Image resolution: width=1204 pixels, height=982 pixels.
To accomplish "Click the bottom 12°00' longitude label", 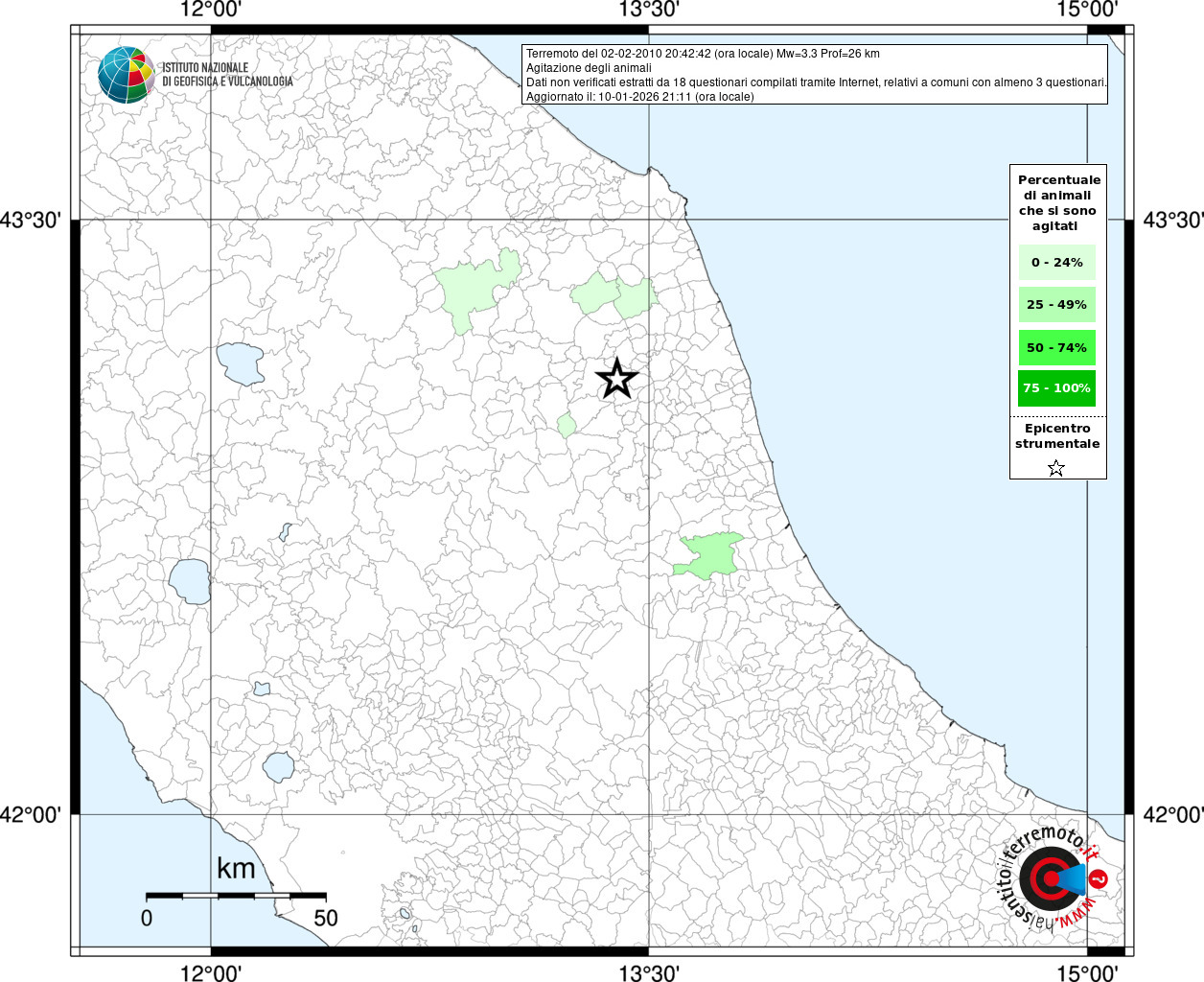I will (x=211, y=972).
